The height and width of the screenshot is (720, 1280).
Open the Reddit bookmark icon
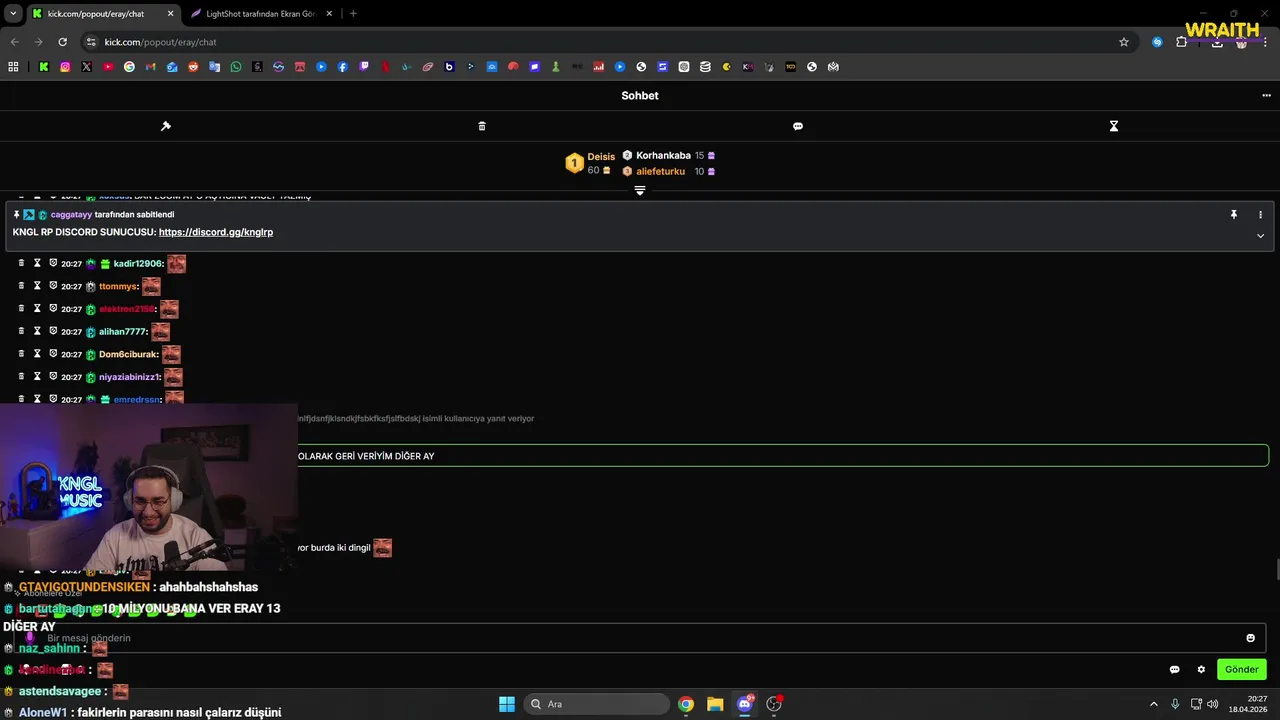[193, 67]
